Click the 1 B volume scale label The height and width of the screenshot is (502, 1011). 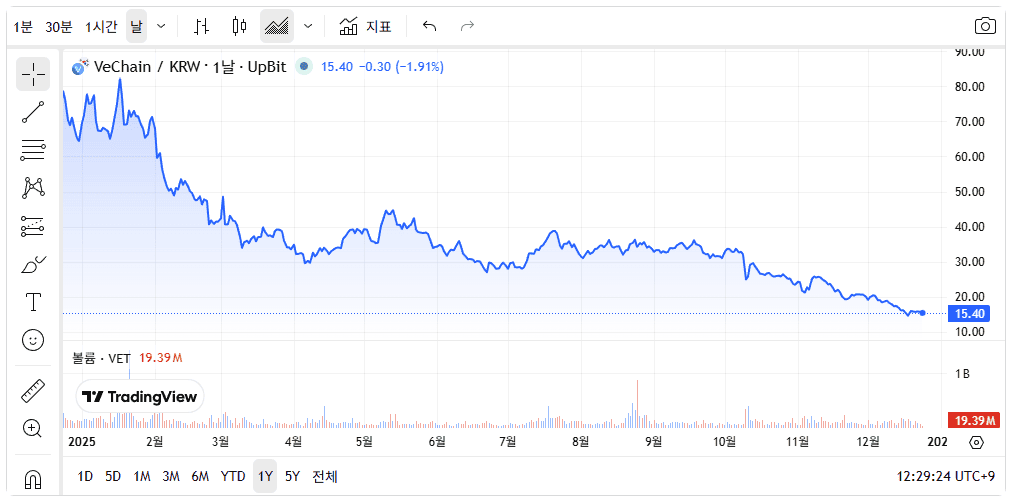tap(962, 374)
